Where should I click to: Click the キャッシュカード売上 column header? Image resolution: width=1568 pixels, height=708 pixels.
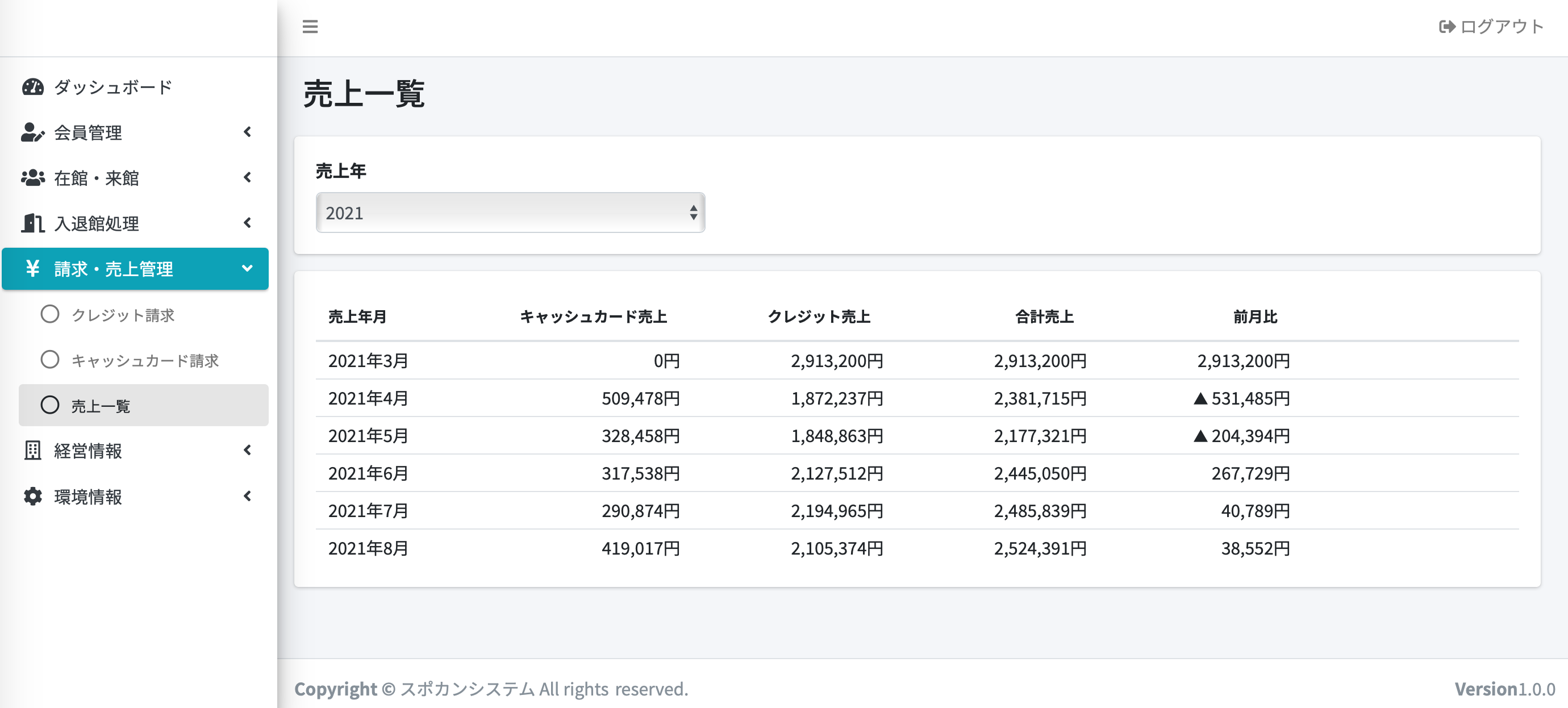pyautogui.click(x=594, y=316)
